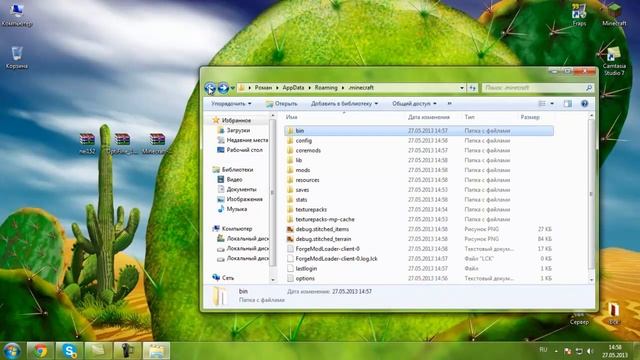Select the lastlogin file
640x360 pixels.
click(419, 269)
